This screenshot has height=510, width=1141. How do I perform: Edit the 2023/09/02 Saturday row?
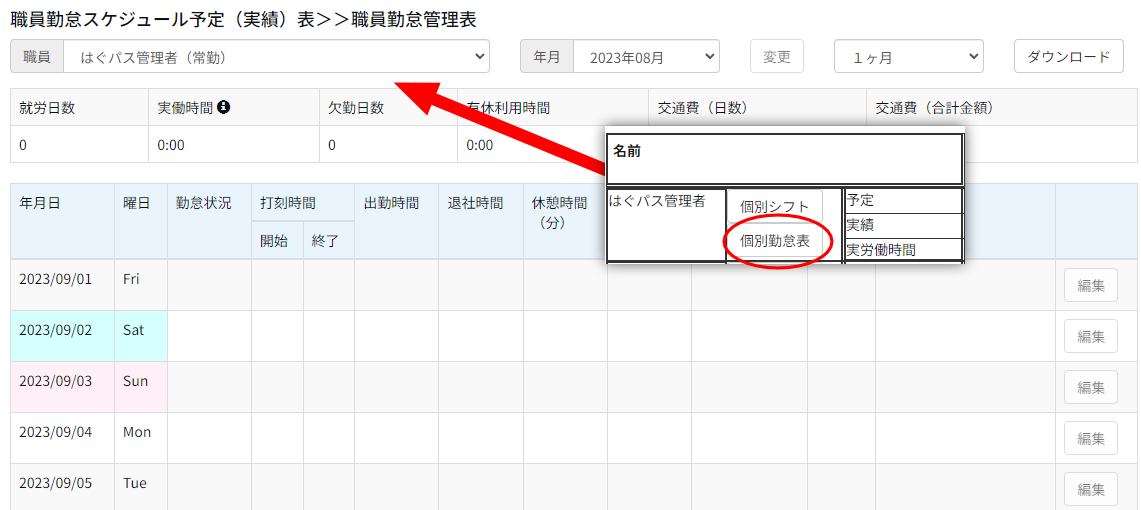1090,336
